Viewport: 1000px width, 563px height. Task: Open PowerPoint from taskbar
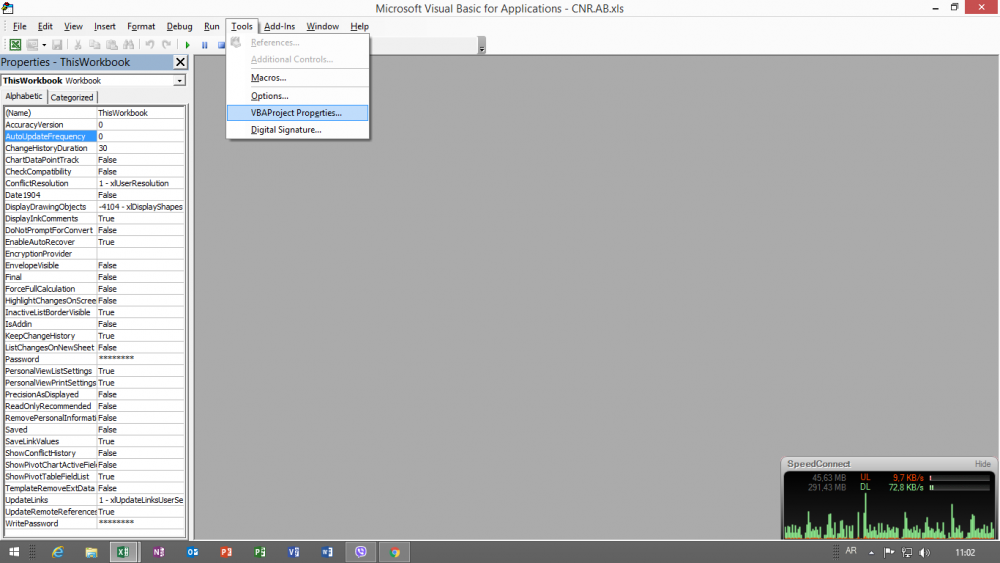[226, 552]
